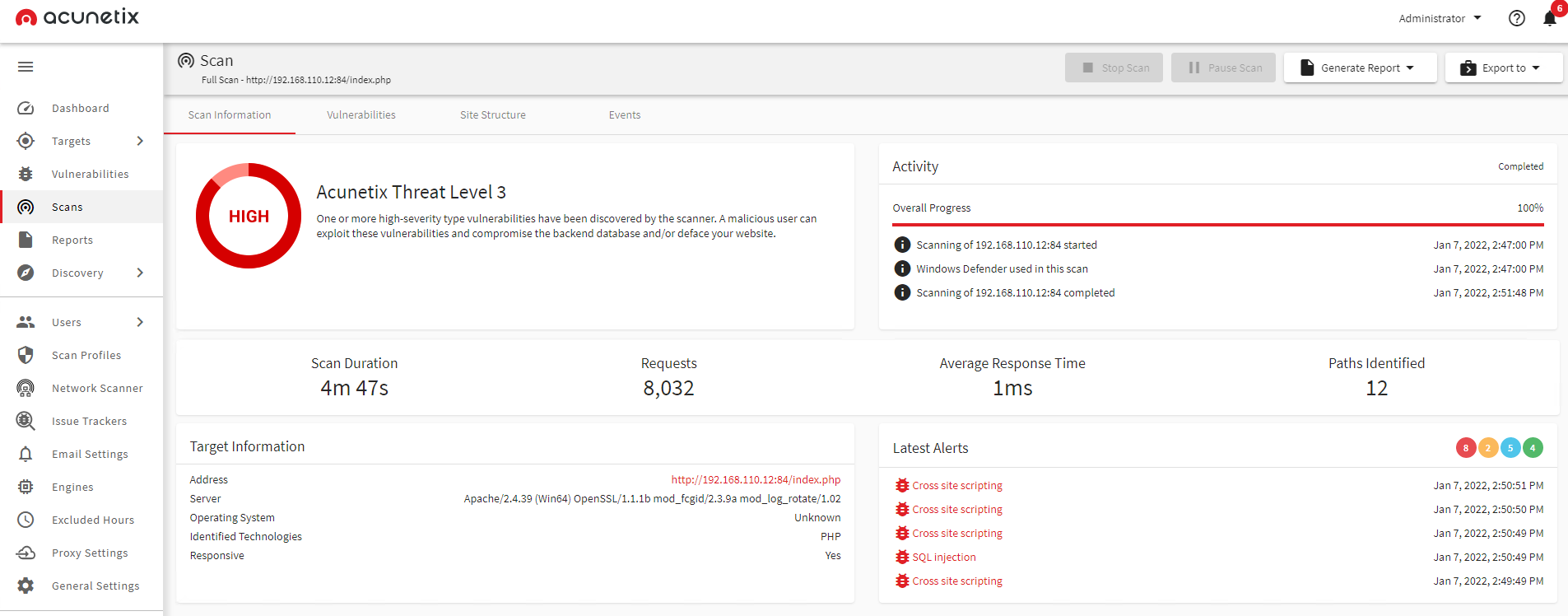Click the Paths Identified 12 statistic
Viewport: 1568px width, 616px height.
tap(1376, 377)
